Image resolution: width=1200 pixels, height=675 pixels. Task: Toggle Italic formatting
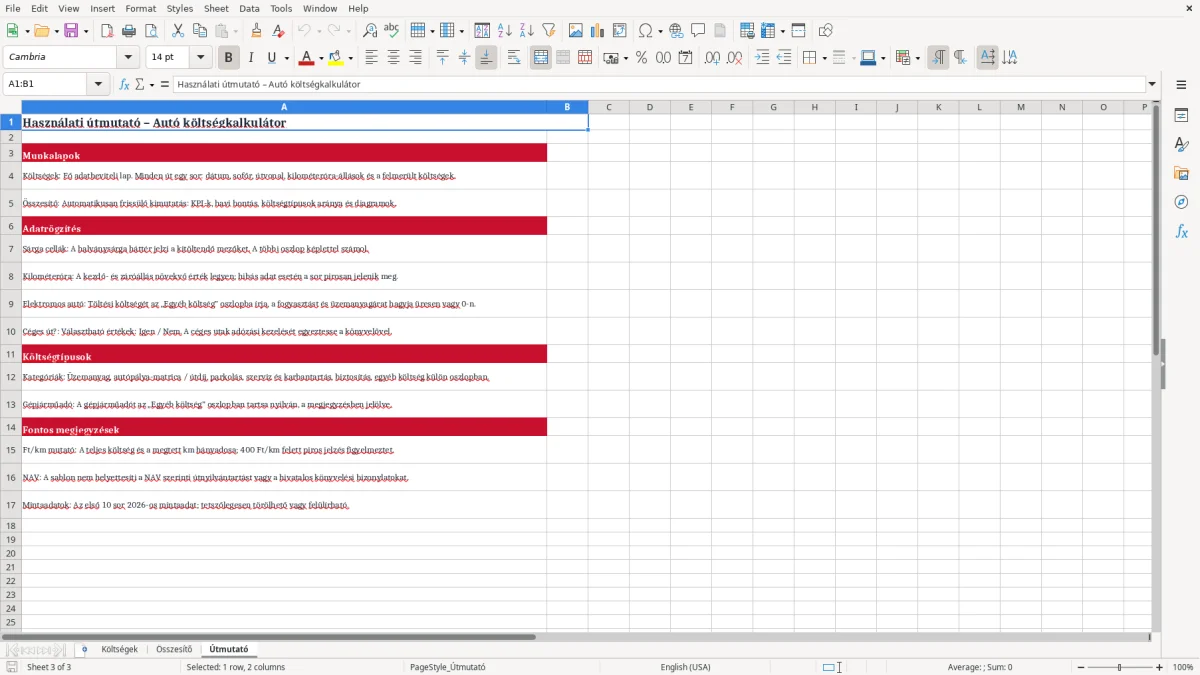click(250, 58)
